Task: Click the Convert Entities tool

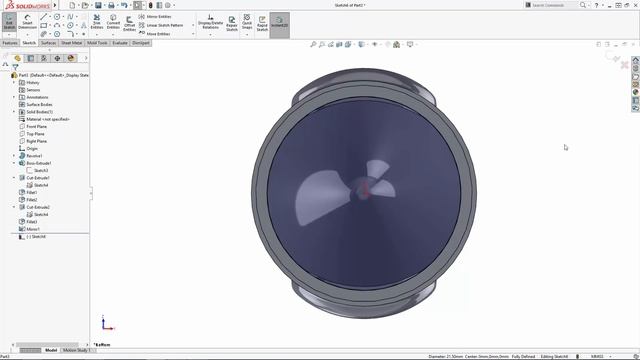Action: 113,21
